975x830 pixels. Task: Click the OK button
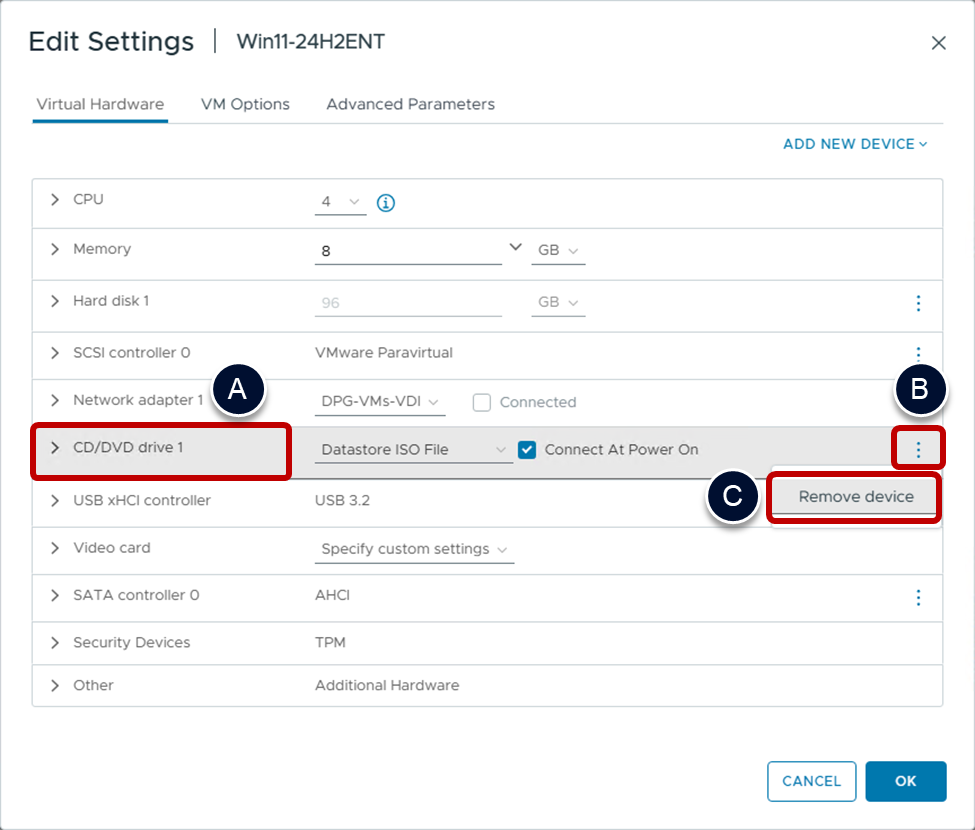tap(905, 781)
